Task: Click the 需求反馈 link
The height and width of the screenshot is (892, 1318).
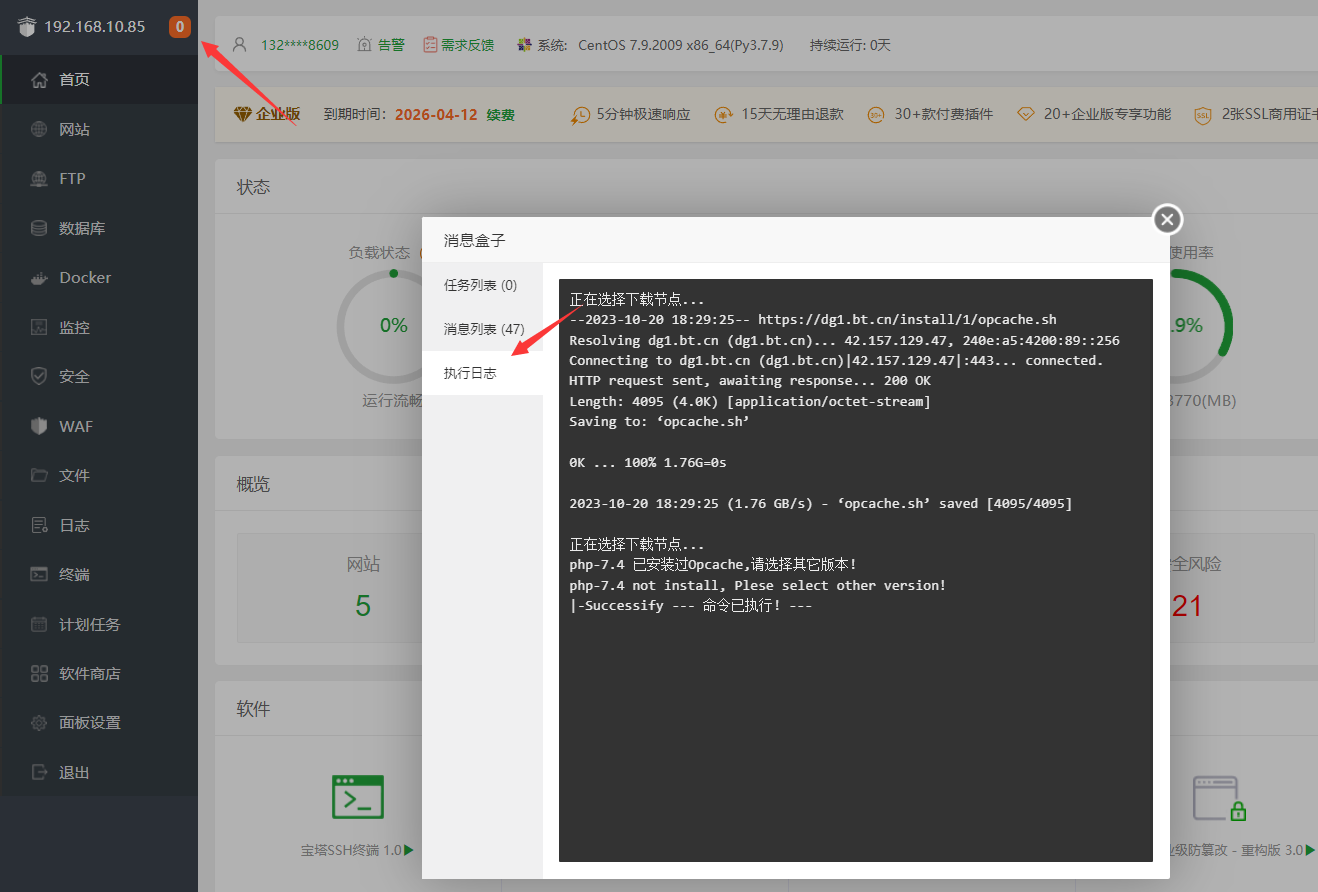Action: click(468, 45)
